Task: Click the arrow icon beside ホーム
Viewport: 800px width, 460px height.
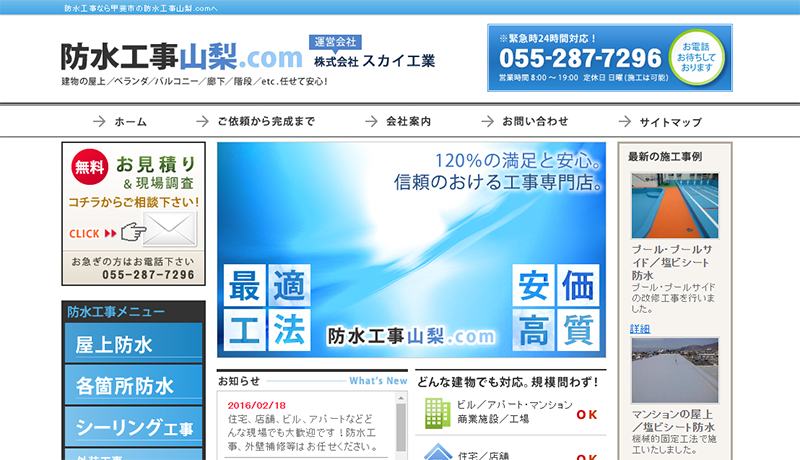Action: point(99,121)
